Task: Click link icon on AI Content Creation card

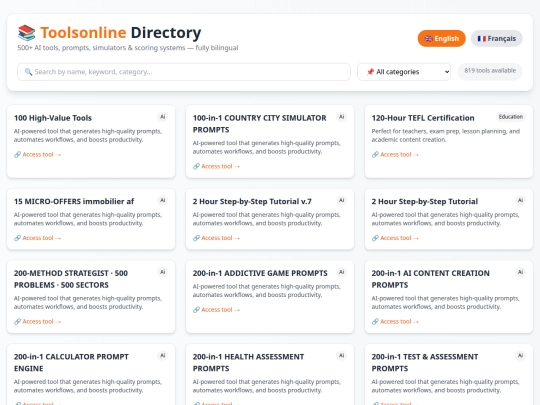Action: pyautogui.click(x=375, y=322)
